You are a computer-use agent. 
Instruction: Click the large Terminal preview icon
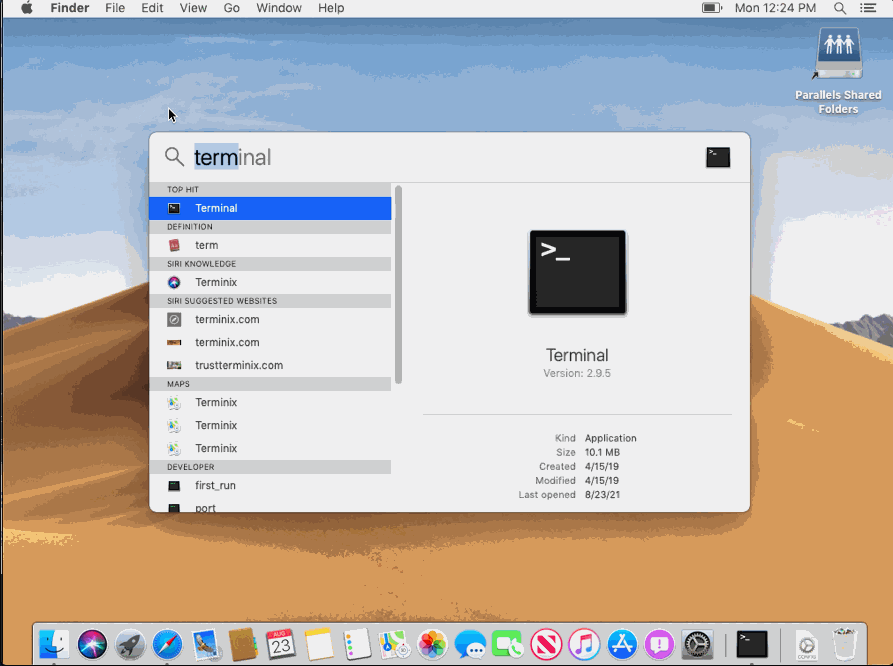pos(577,272)
